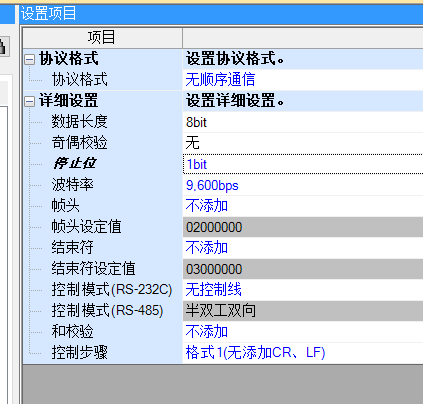Open 控制步骤 格式1 value cell
Screen dimensions: 423x404
[303, 353]
